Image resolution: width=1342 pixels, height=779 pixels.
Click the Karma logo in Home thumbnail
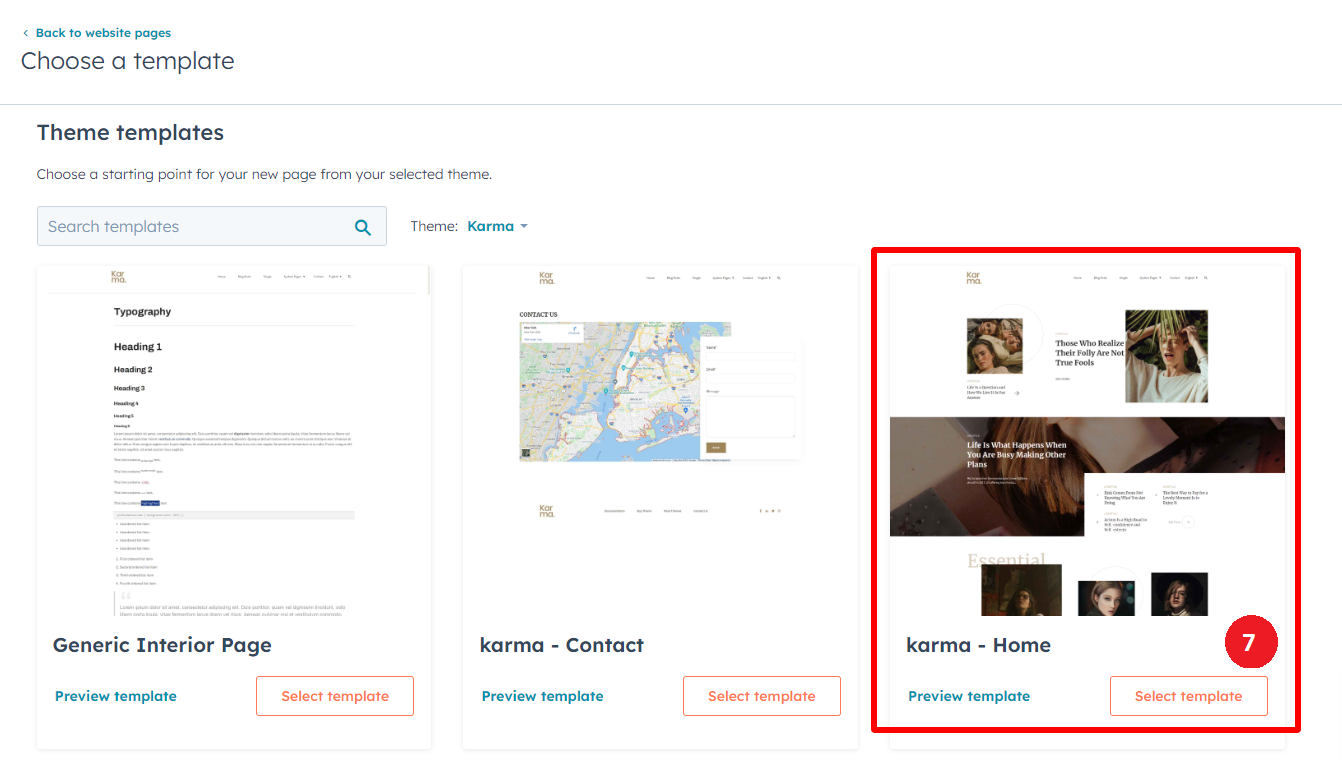pyautogui.click(x=974, y=277)
